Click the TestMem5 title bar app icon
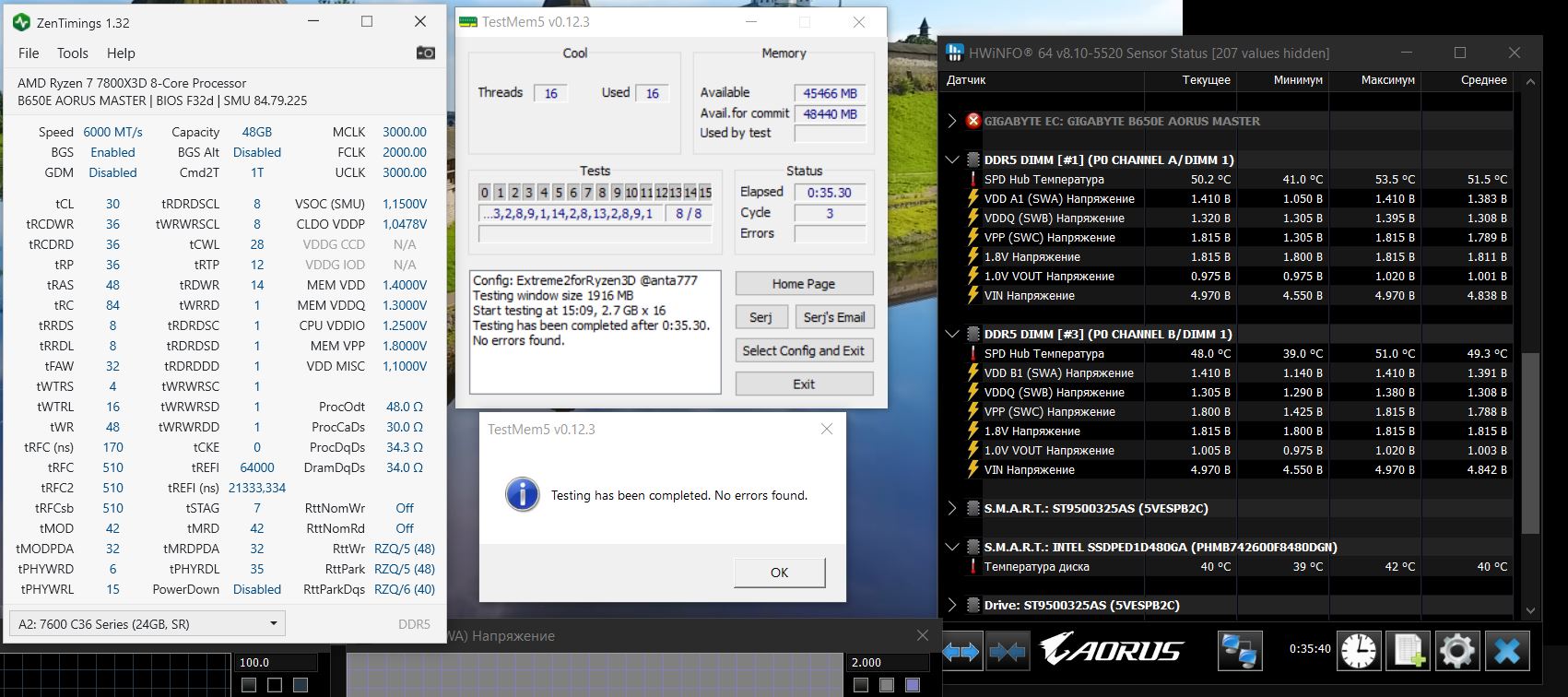The image size is (1568, 697). [x=468, y=22]
